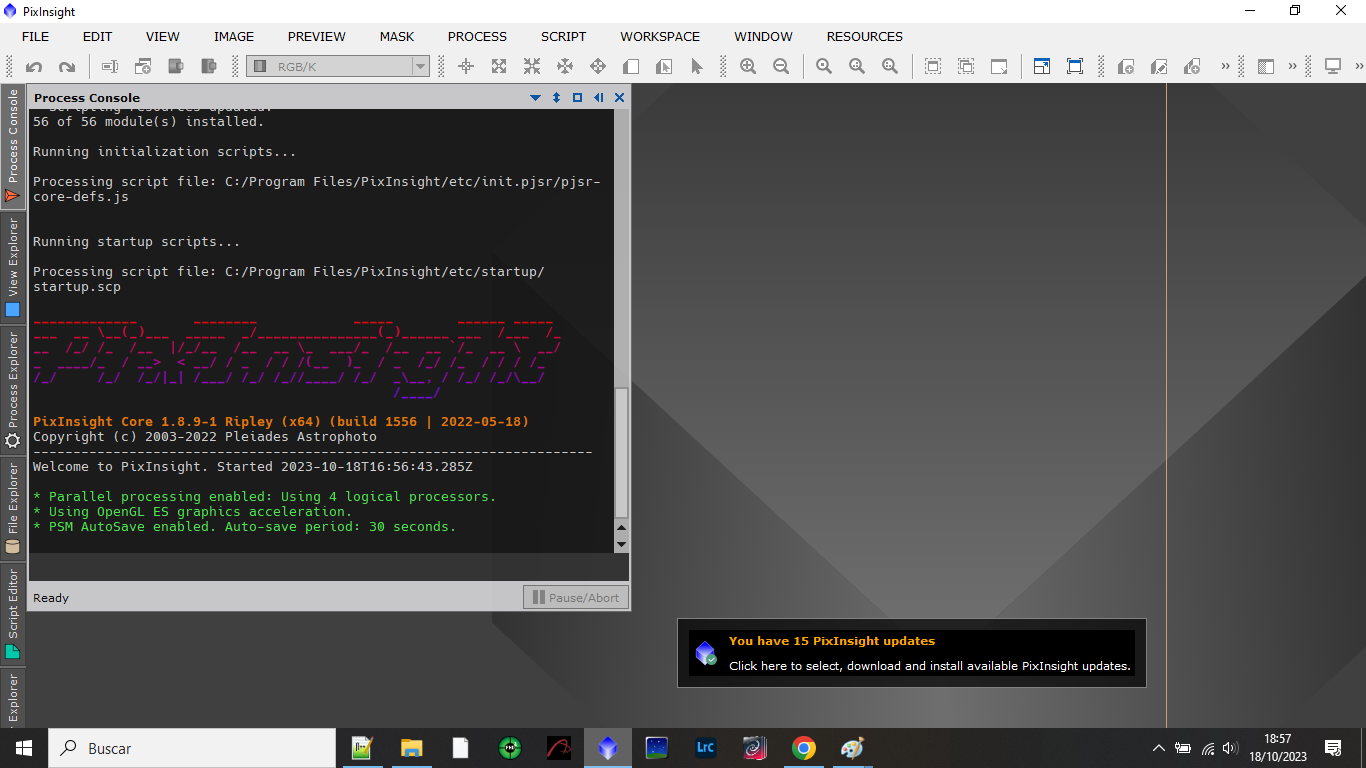Click the console vertical scrollbar thumb
The image size is (1366, 768).
[621, 452]
